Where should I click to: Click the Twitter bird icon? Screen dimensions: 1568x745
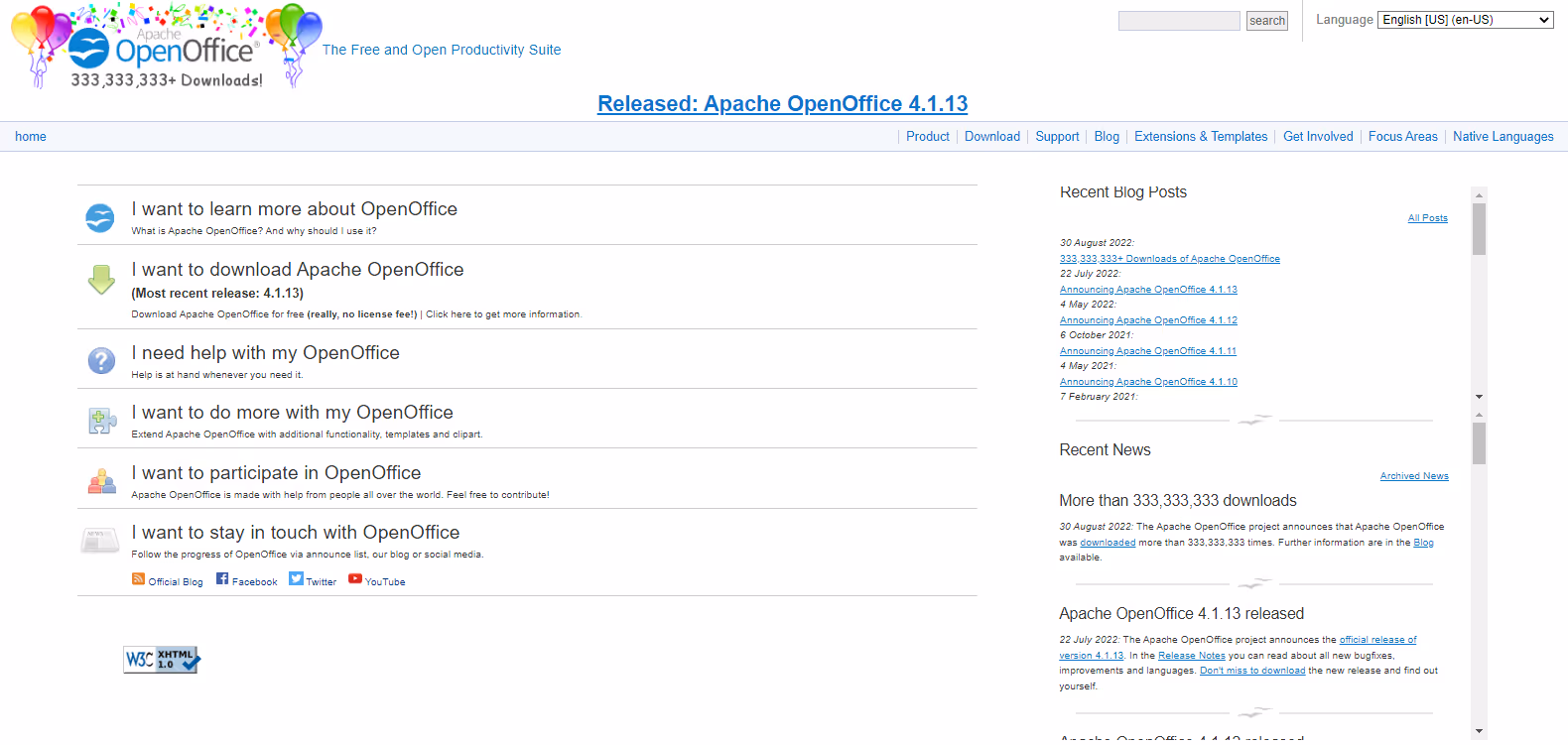pyautogui.click(x=296, y=578)
